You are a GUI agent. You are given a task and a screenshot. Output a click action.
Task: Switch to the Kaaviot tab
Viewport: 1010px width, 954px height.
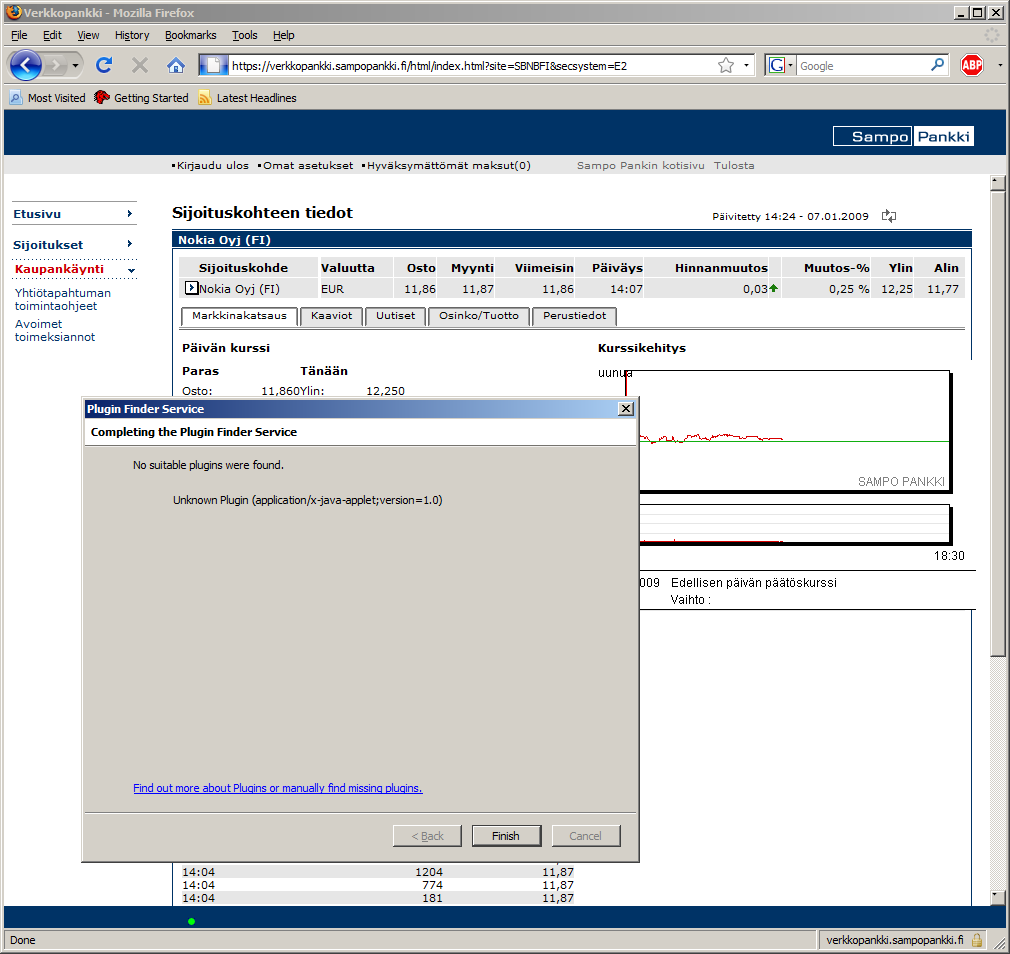click(331, 316)
